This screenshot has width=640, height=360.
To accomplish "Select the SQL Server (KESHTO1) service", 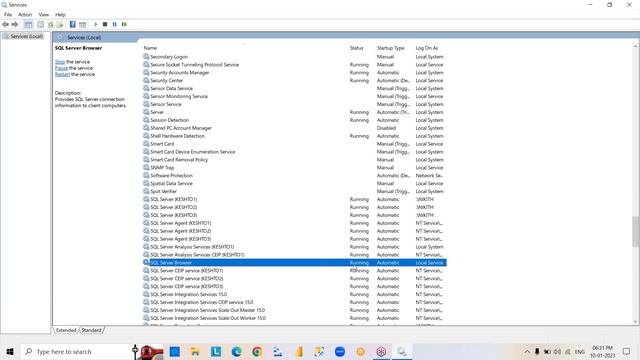I will pyautogui.click(x=294, y=199).
